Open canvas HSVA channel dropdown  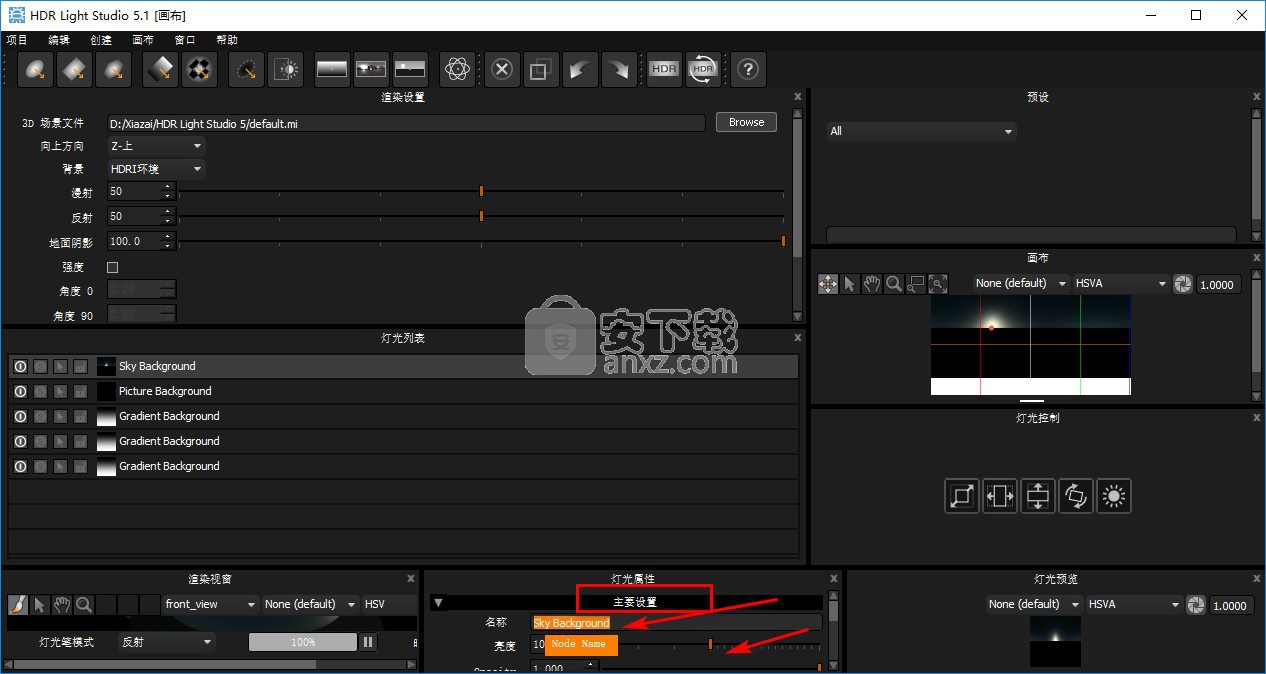pyautogui.click(x=1121, y=284)
